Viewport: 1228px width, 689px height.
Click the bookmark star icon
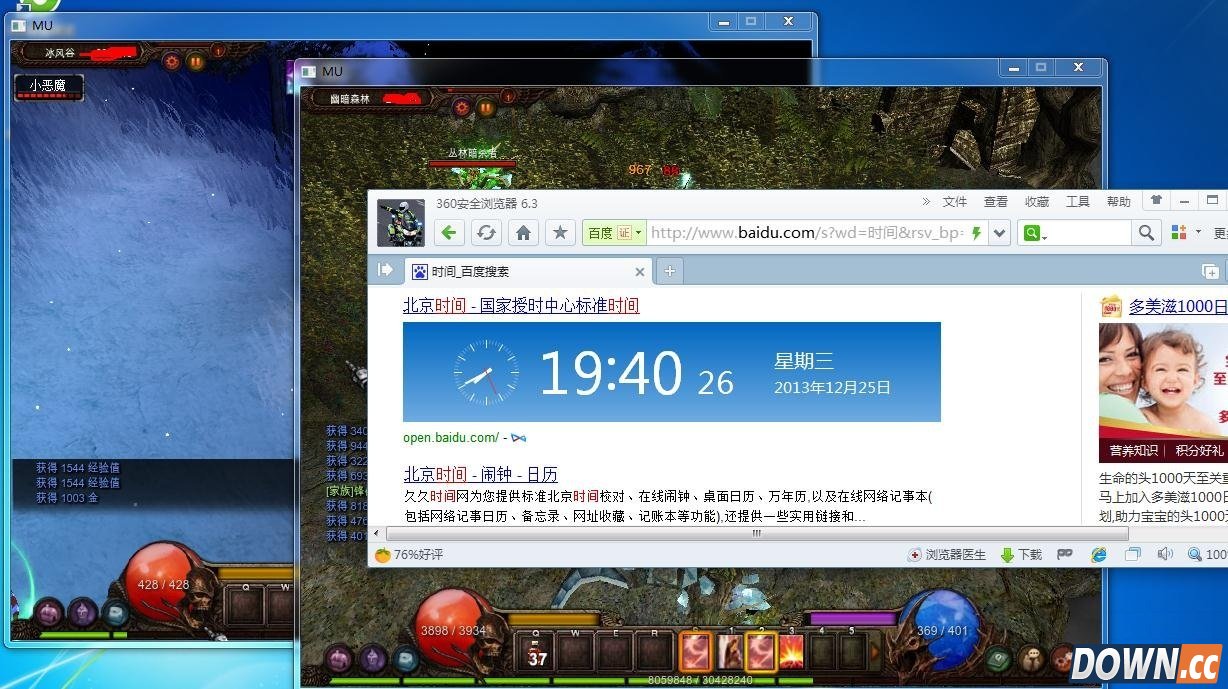point(560,232)
